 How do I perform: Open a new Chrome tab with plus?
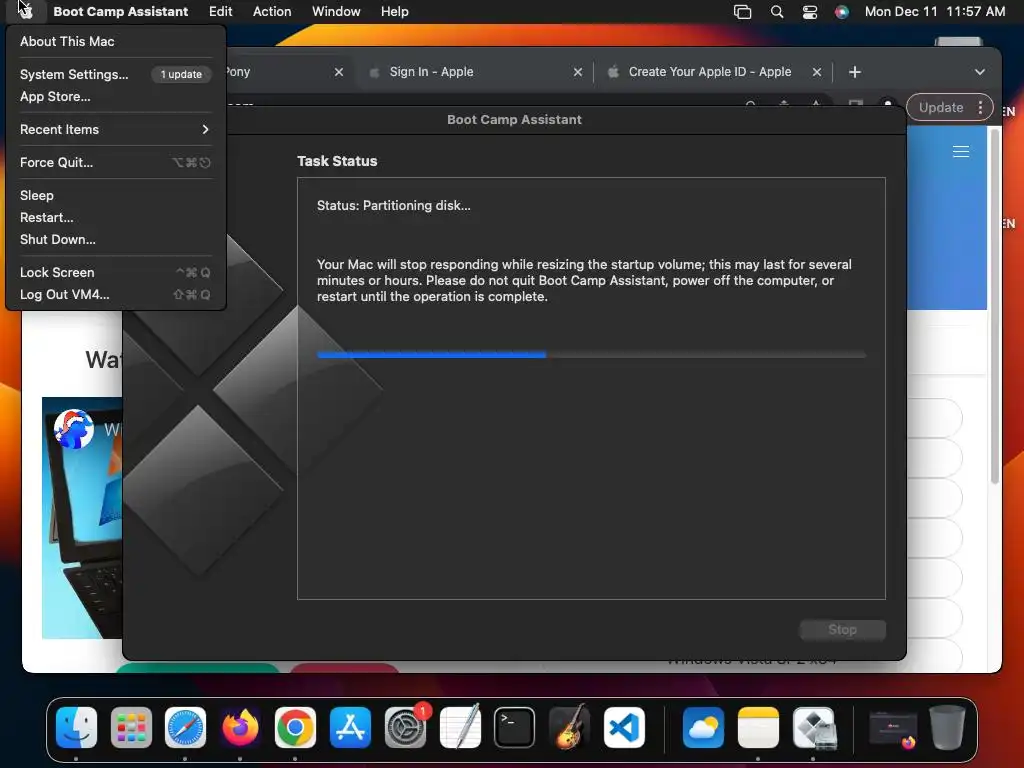click(x=855, y=72)
